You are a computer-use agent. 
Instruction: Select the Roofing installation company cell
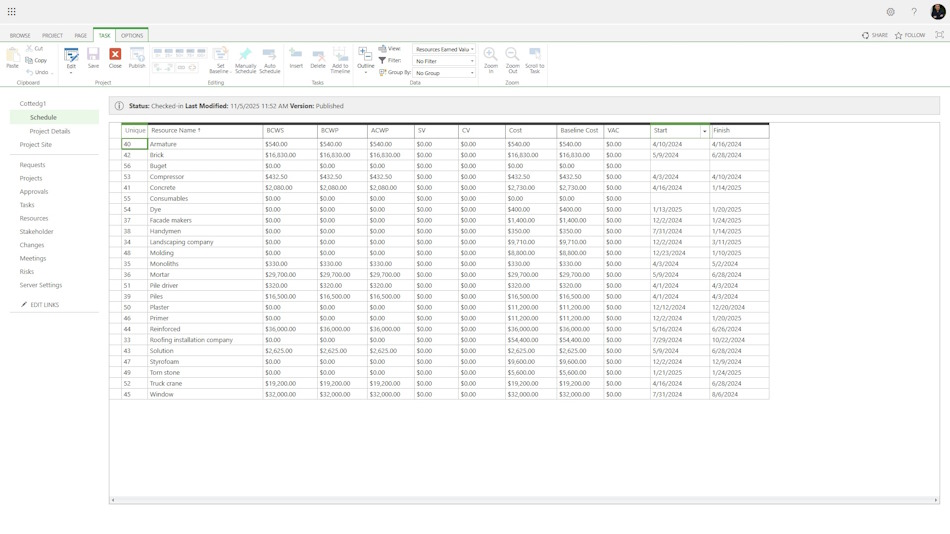coord(205,340)
